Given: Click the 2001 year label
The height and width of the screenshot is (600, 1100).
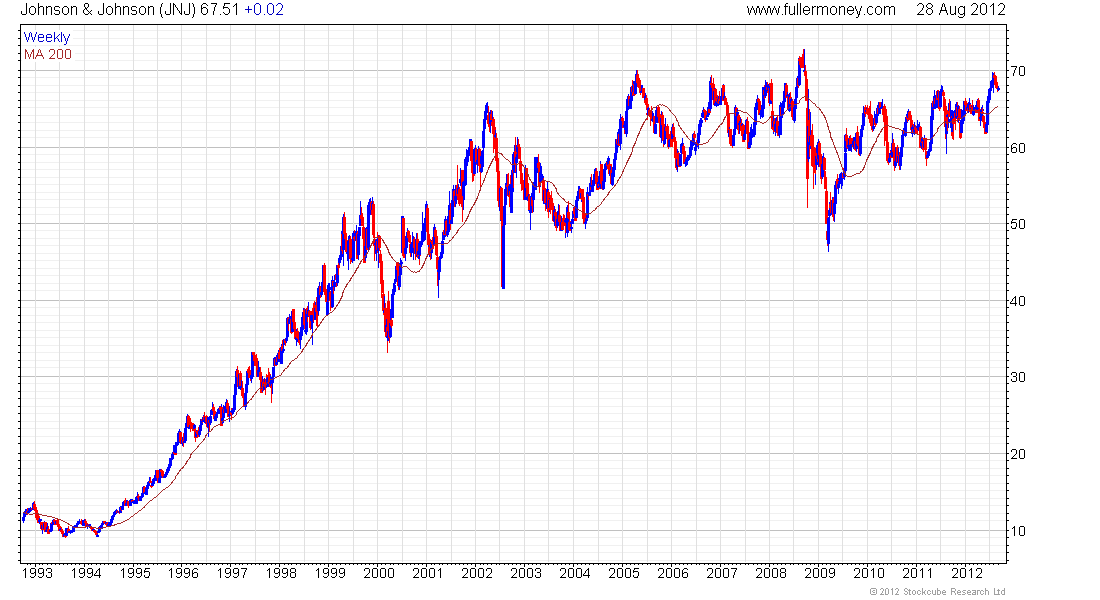Looking at the screenshot, I should [x=428, y=573].
